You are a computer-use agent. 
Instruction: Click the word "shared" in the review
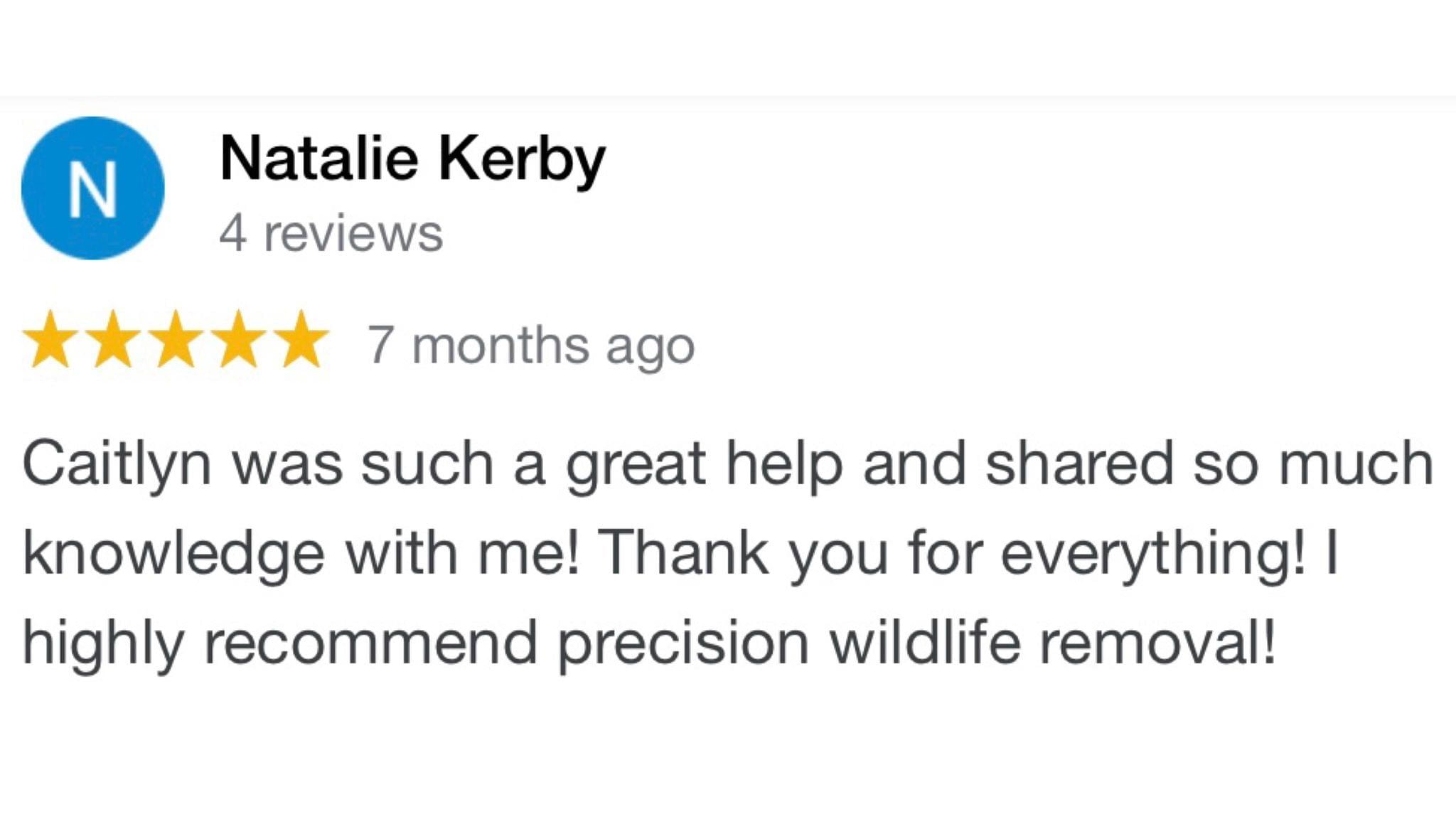coord(1079,464)
